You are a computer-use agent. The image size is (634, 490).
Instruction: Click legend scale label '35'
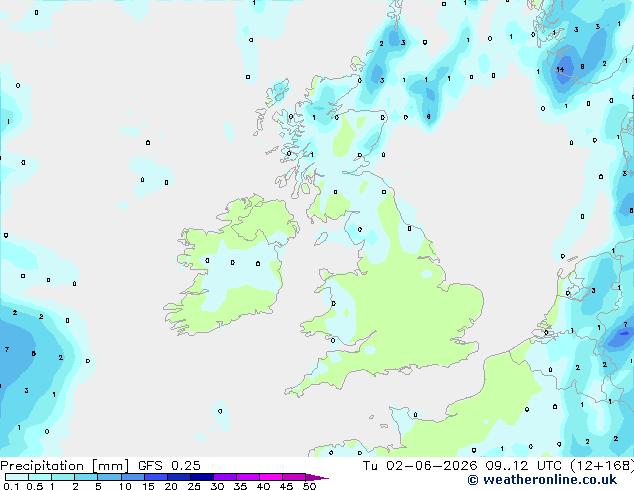pyautogui.click(x=240, y=486)
